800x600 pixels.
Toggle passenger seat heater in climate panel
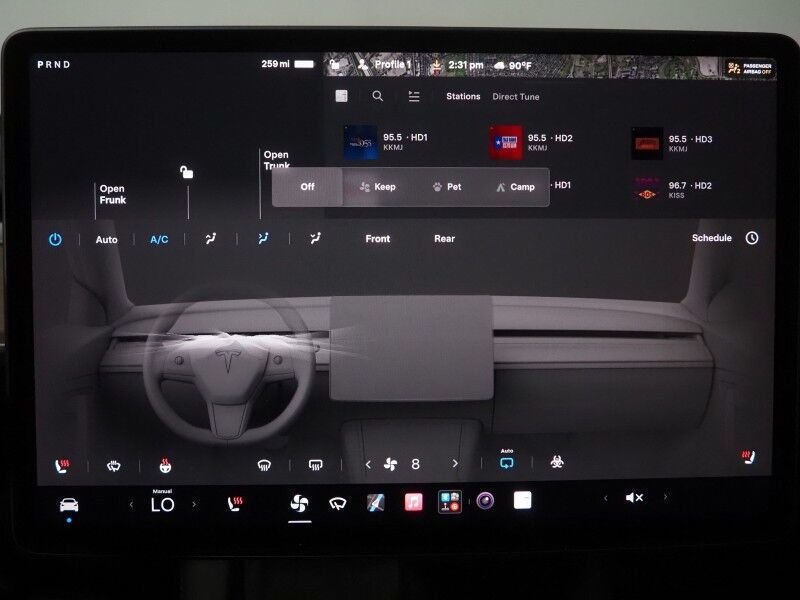[748, 457]
